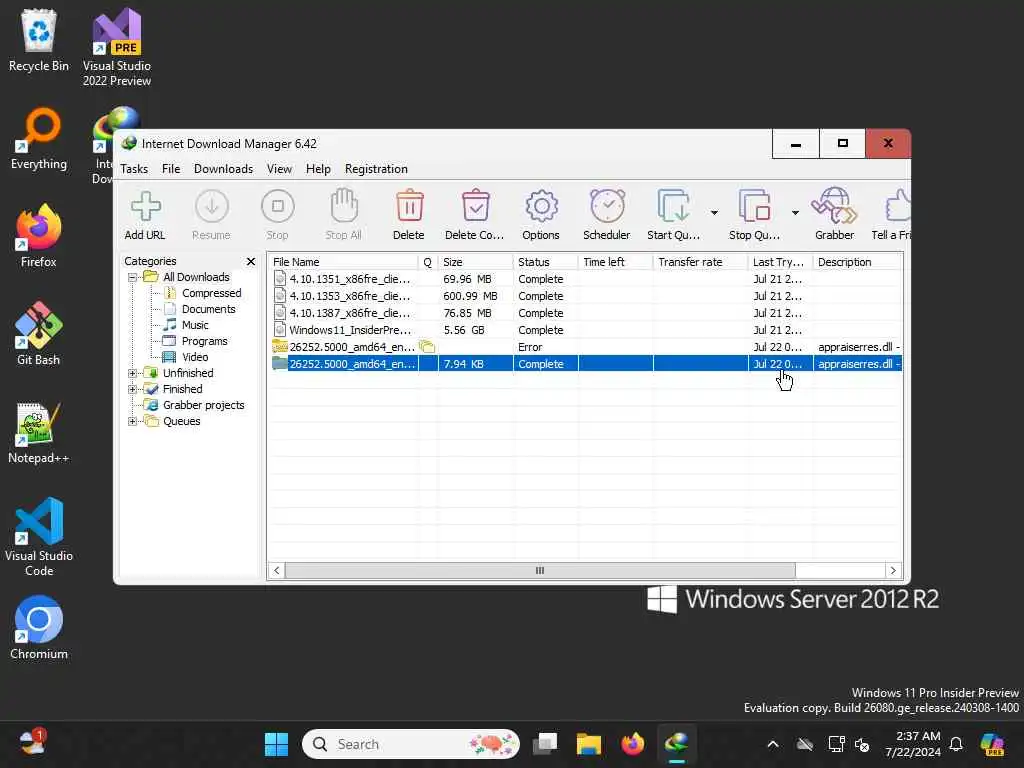Viewport: 1024px width, 768px height.
Task: Collapse the All Downloads tree node
Action: click(x=133, y=277)
